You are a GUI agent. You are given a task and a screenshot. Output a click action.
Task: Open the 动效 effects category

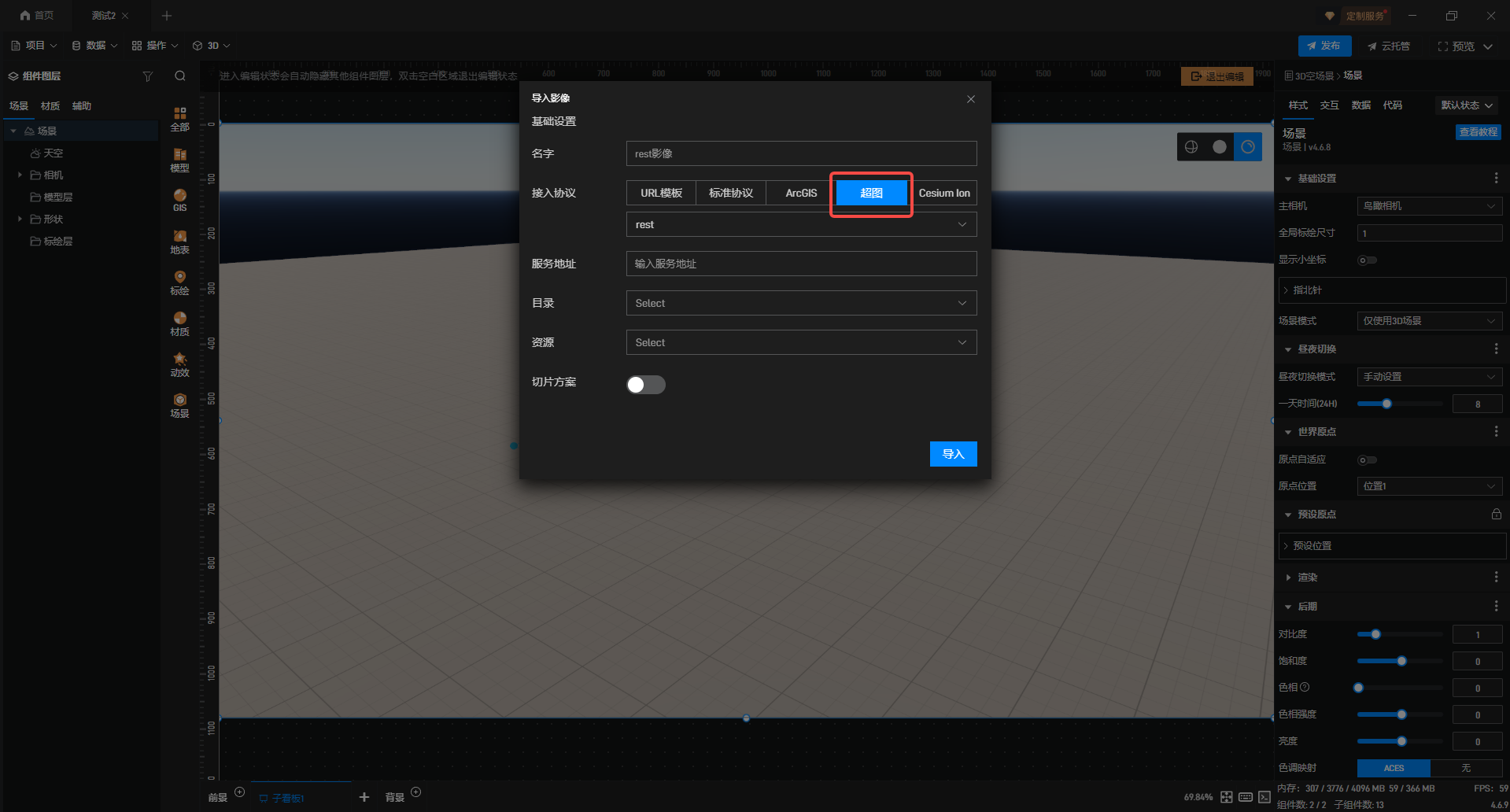tap(179, 364)
